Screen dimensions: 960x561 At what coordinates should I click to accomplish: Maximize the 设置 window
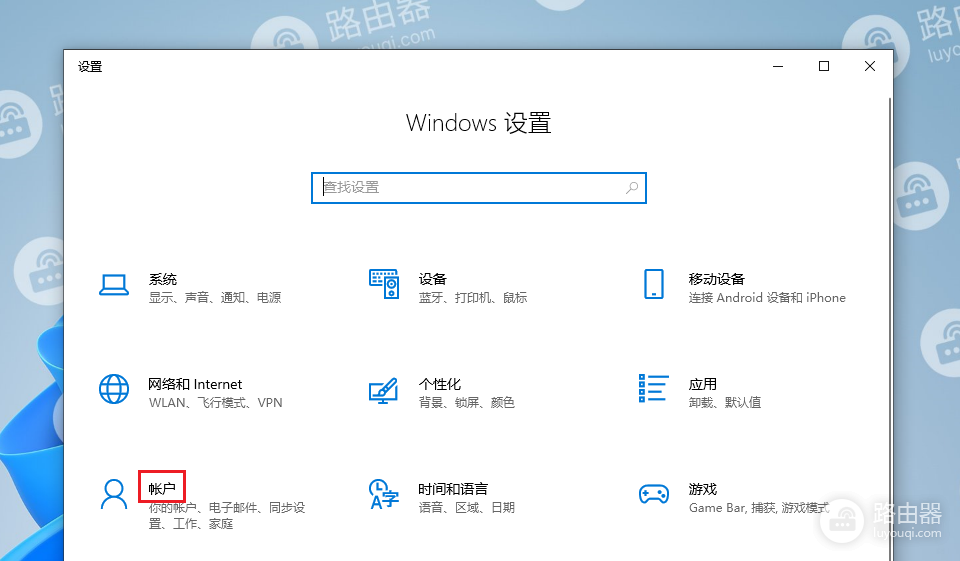pyautogui.click(x=824, y=66)
